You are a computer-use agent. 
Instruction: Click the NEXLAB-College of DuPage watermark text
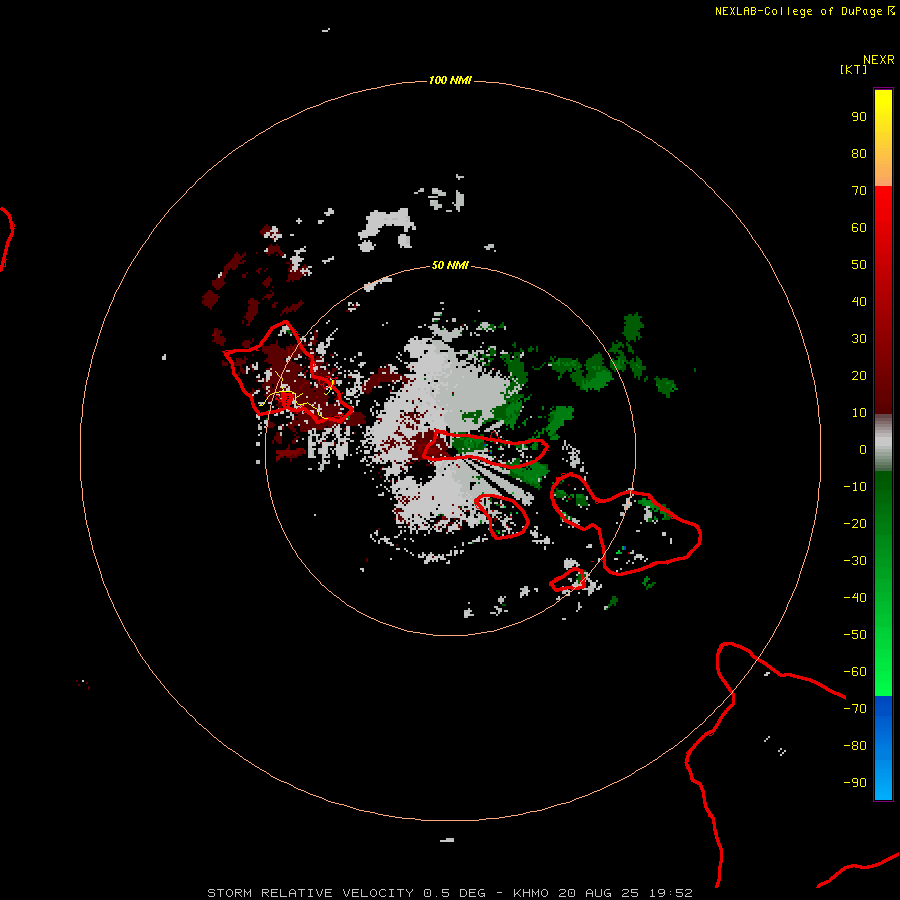(798, 11)
